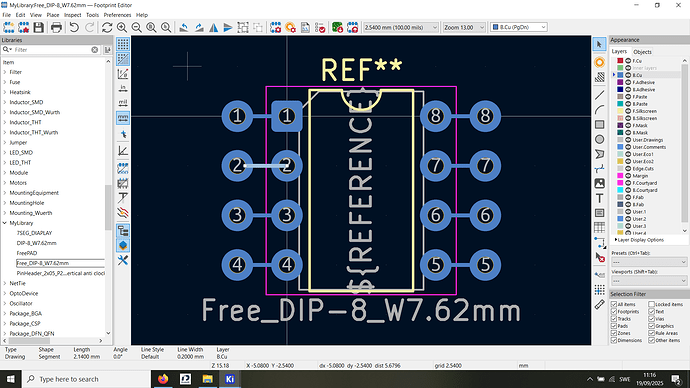Uncheck the Footprints selection filter
Screen dimensions: 690x388
(x=614, y=311)
